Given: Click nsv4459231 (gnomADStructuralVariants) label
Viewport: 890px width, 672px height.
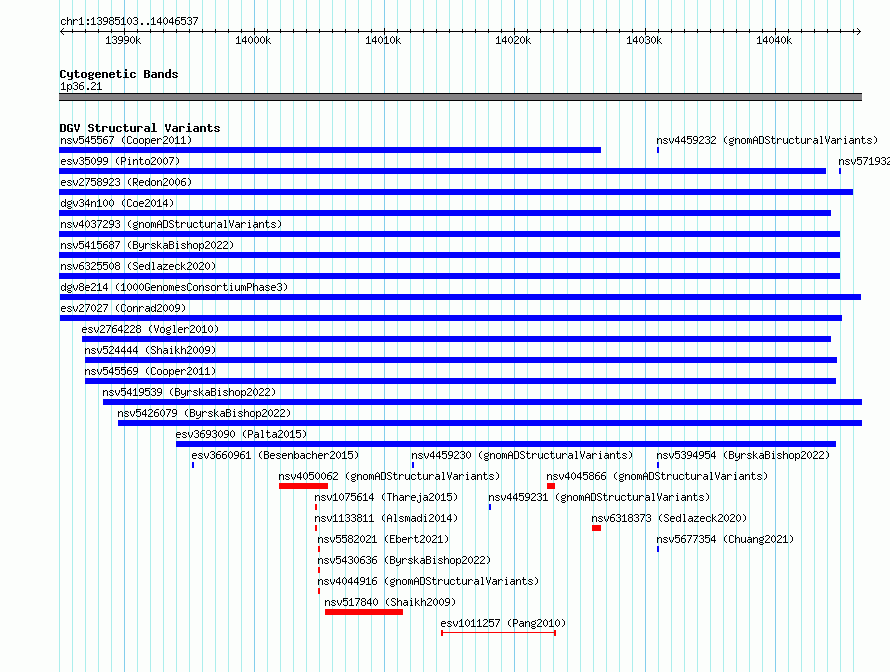Looking at the screenshot, I should pos(599,497).
